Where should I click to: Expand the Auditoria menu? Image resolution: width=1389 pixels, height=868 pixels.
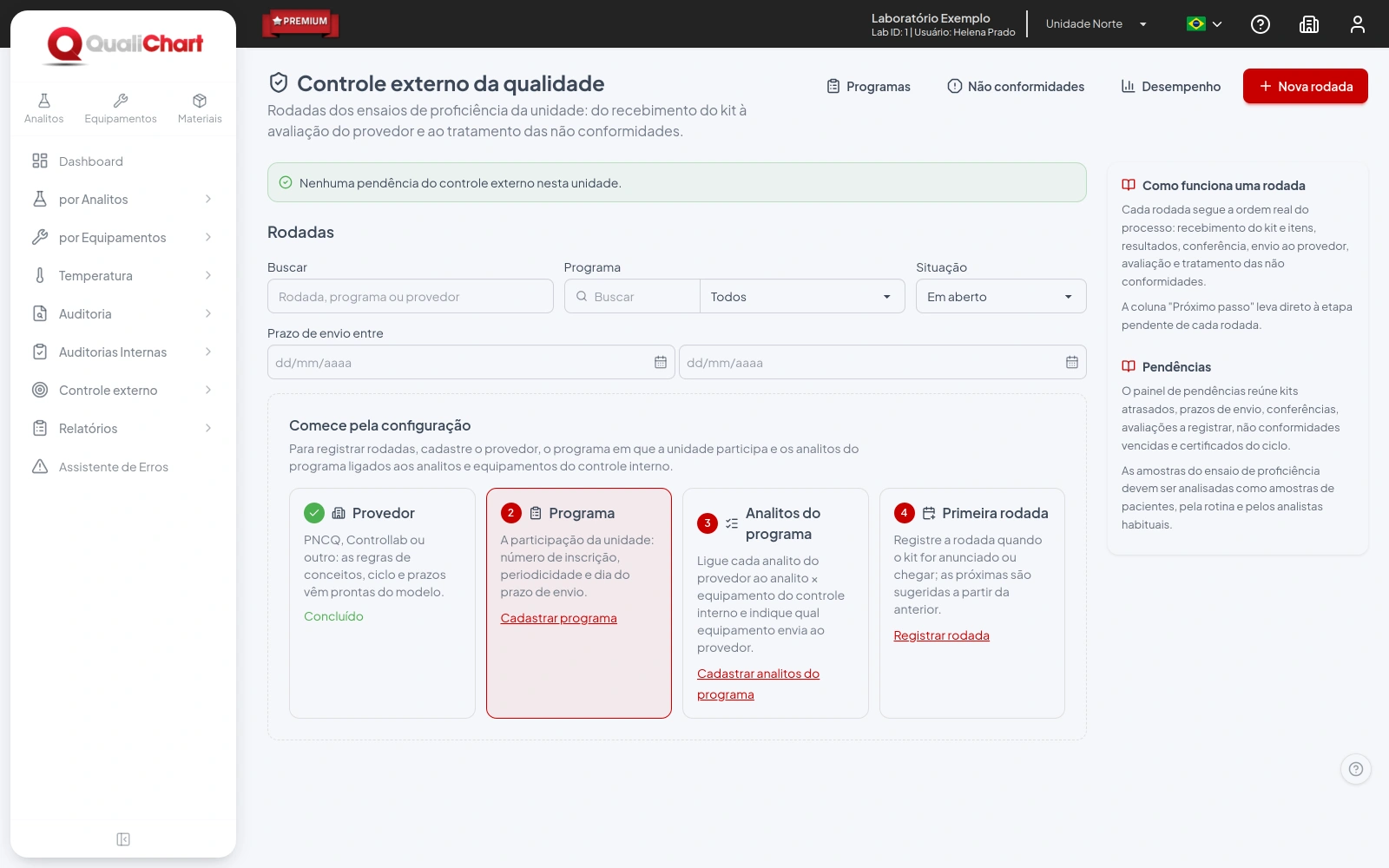[123, 314]
